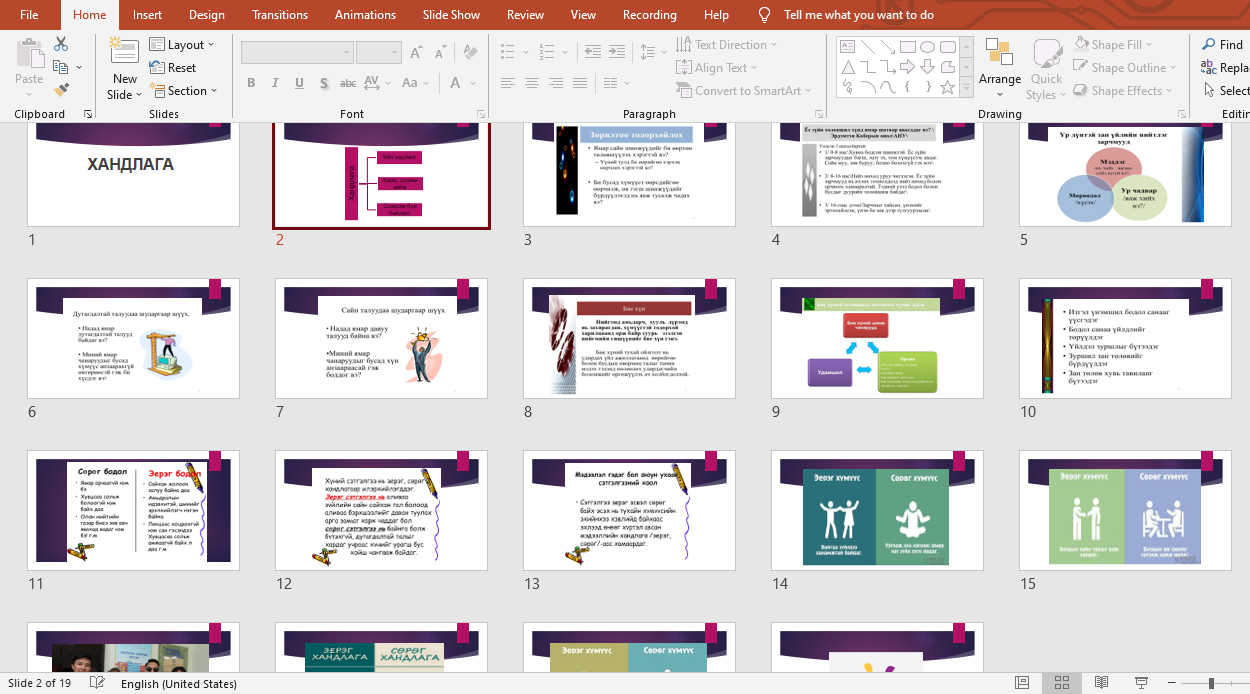The height and width of the screenshot is (694, 1250).
Task: Start Slide Show from status bar
Action: point(1141,683)
